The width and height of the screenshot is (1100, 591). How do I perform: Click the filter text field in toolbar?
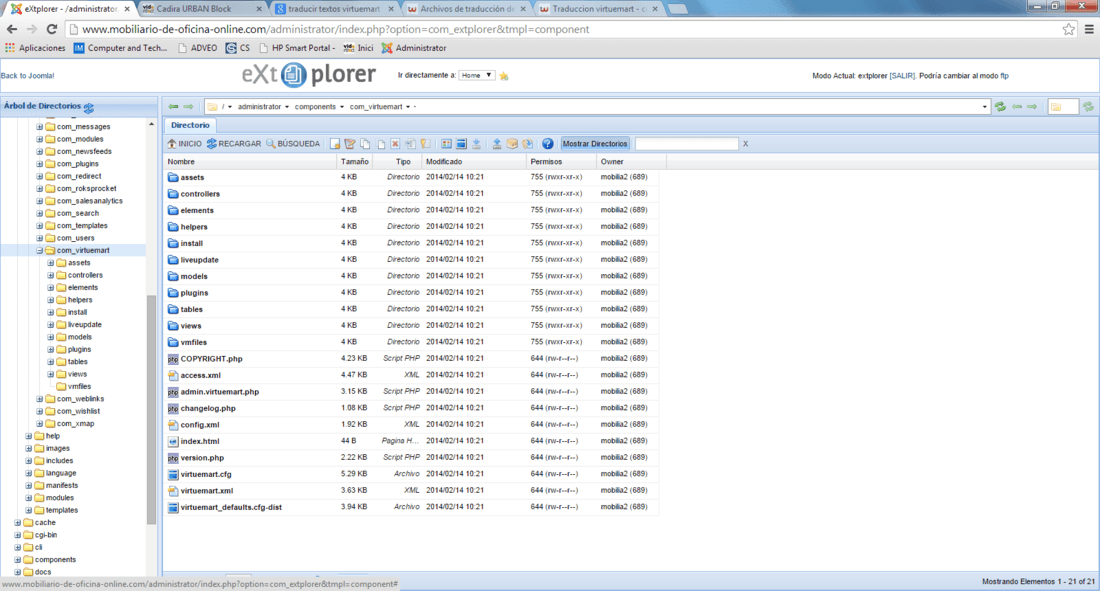(x=686, y=144)
